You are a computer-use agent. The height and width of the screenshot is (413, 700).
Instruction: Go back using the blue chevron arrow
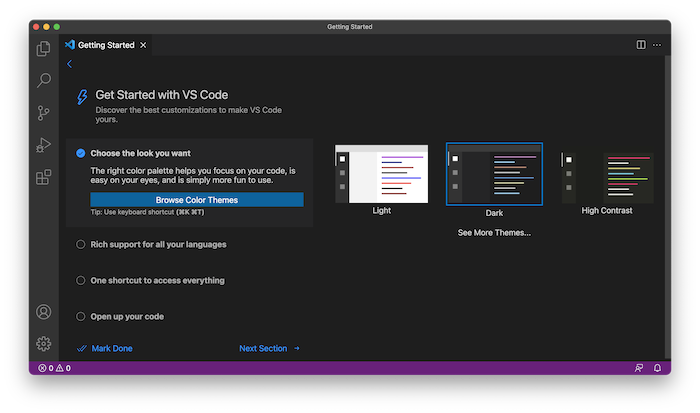click(x=69, y=64)
